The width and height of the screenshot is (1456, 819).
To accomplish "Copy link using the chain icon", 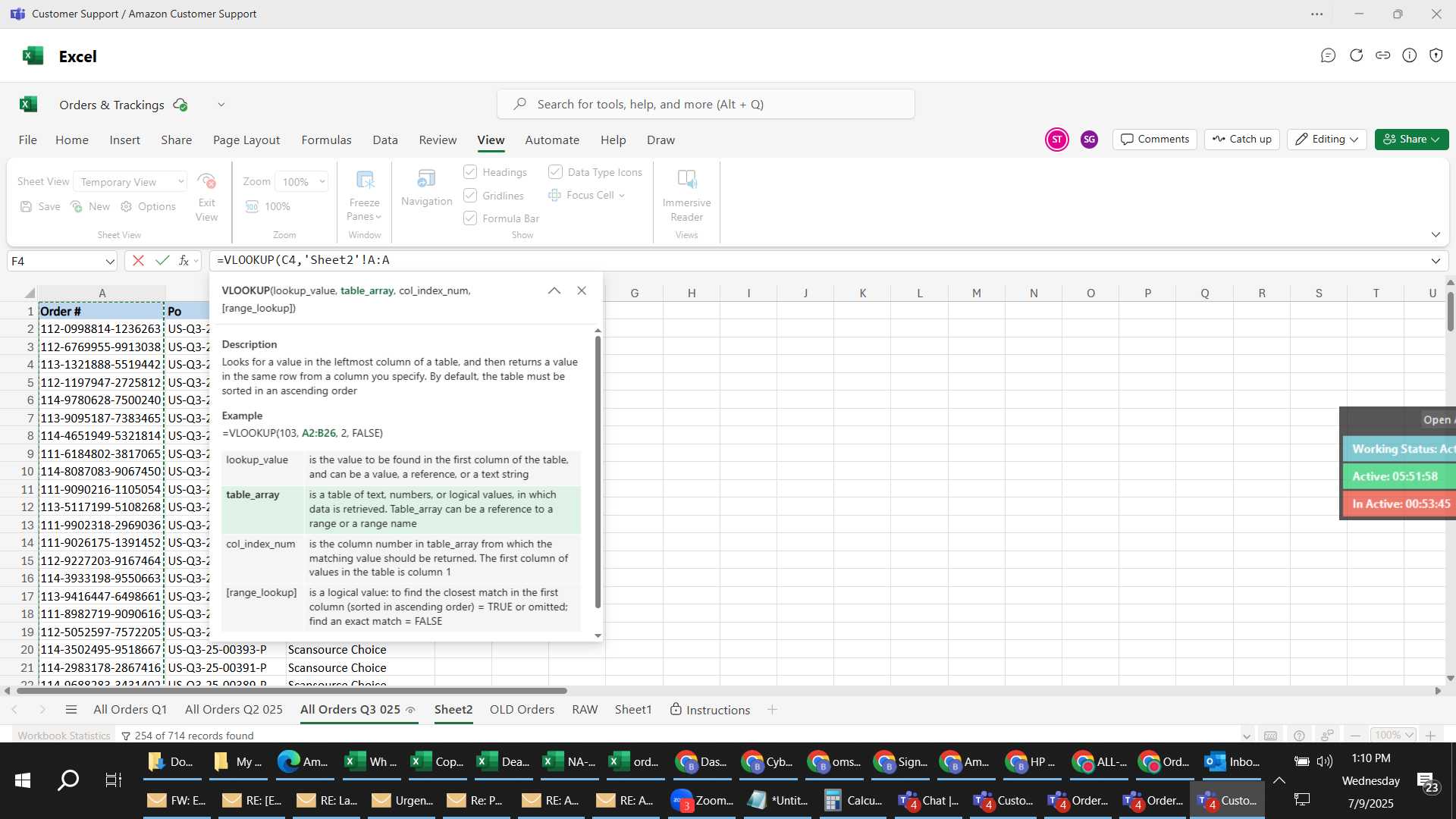I will pos(1382,55).
